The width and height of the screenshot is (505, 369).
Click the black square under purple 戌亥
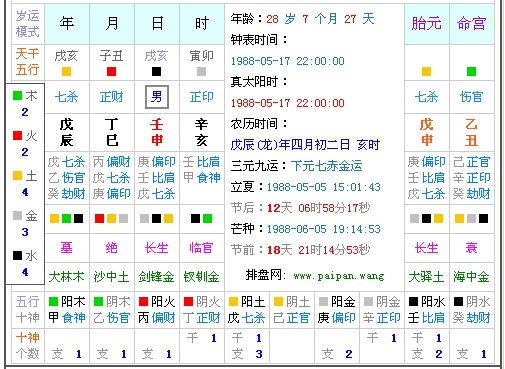156,71
